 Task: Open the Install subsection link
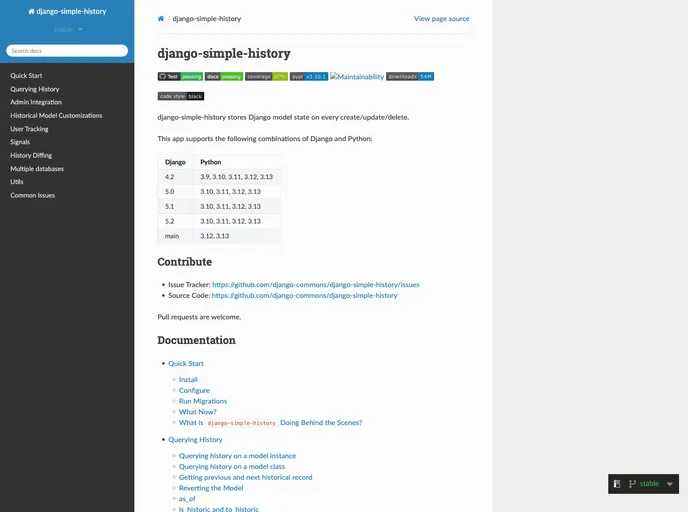tap(188, 380)
